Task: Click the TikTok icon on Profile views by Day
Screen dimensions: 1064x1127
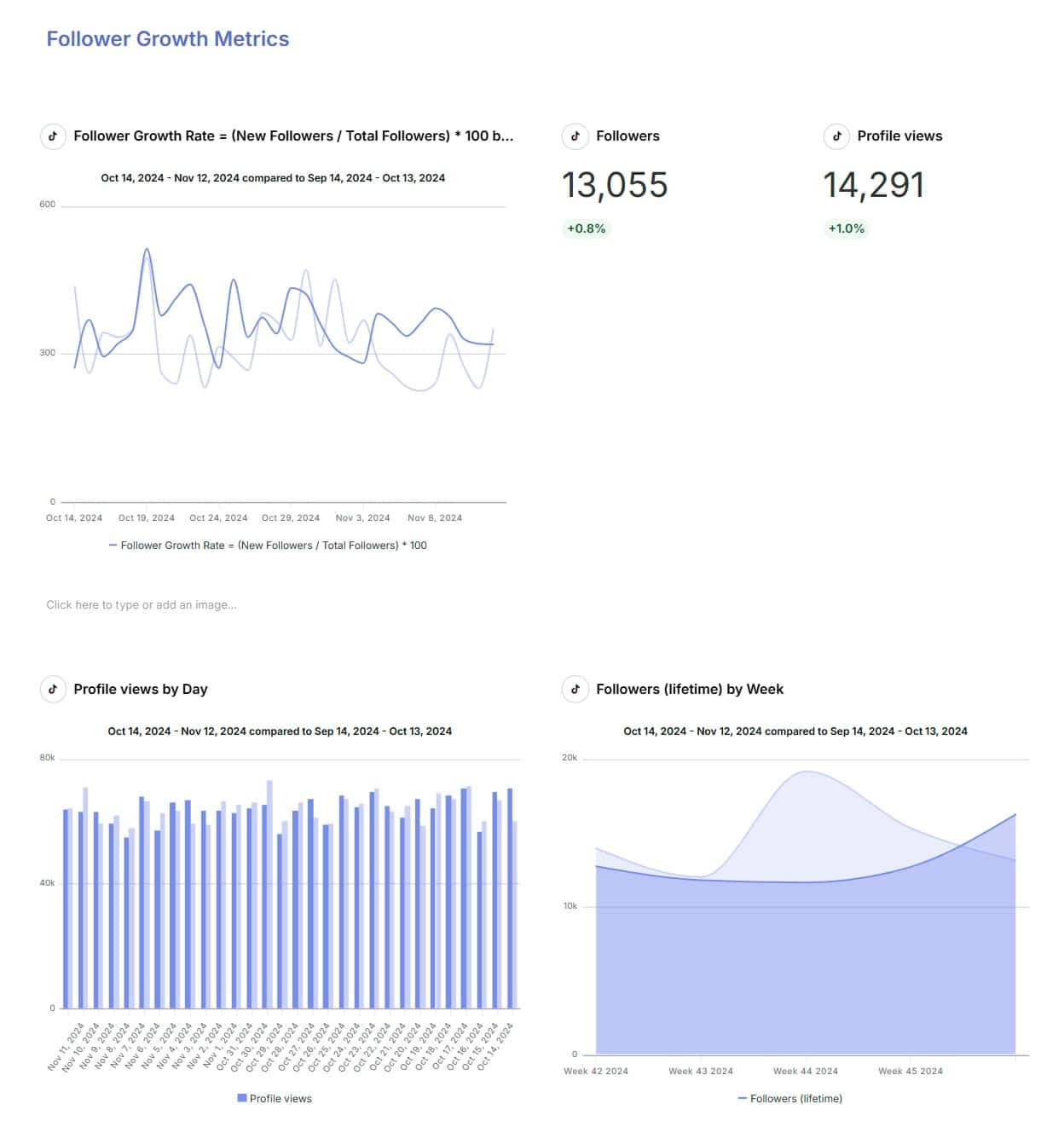Action: pos(53,689)
